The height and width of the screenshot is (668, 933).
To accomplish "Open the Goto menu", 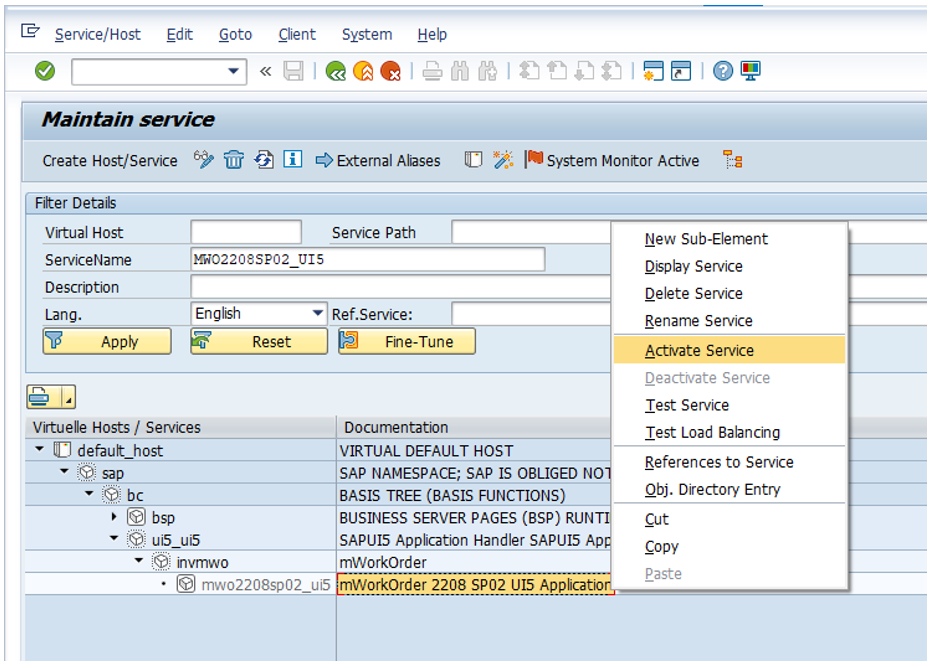I will 235,34.
